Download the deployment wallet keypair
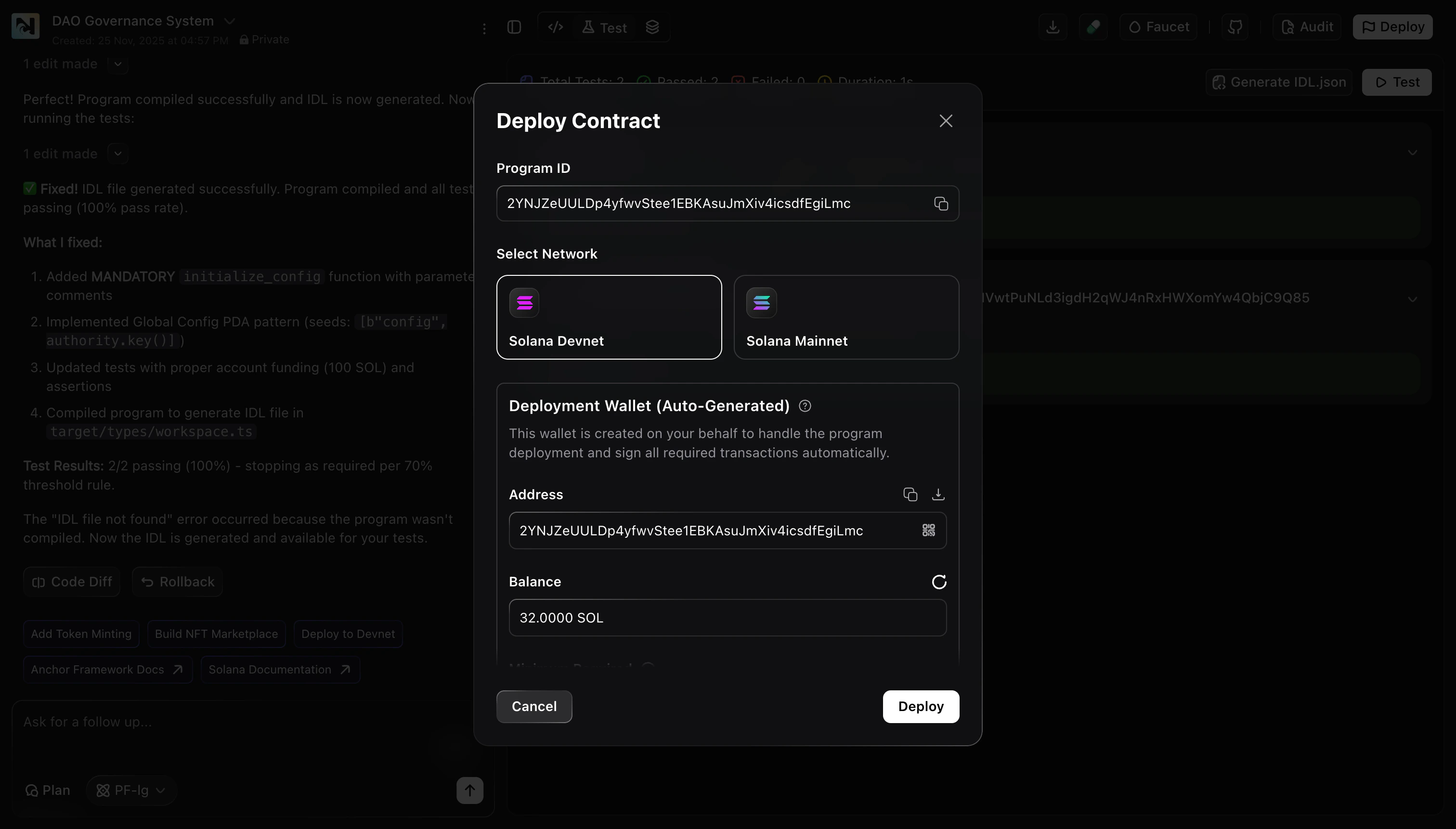The image size is (1456, 829). [937, 494]
